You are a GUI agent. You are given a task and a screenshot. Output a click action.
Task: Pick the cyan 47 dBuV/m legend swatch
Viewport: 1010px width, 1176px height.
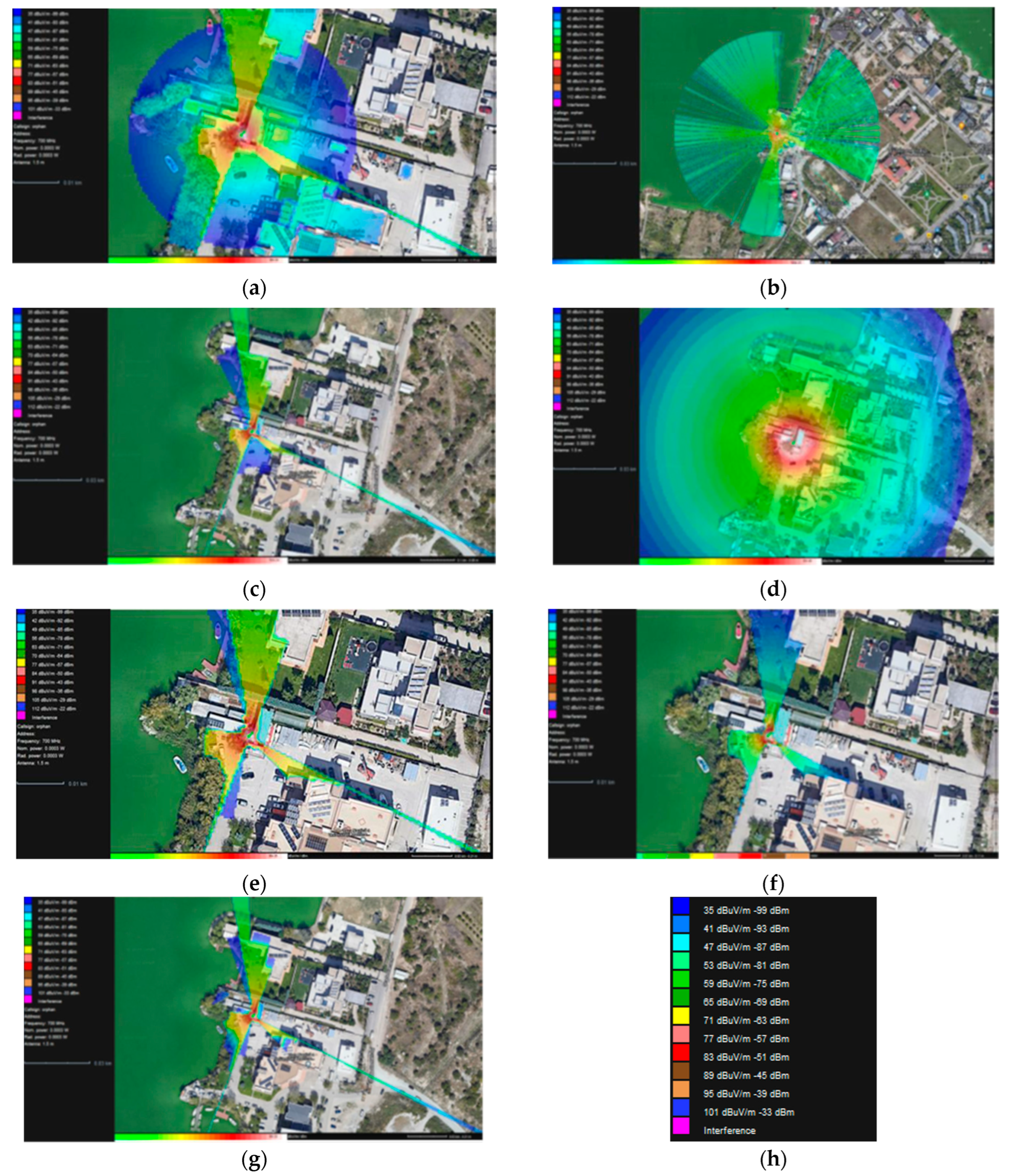680,942
